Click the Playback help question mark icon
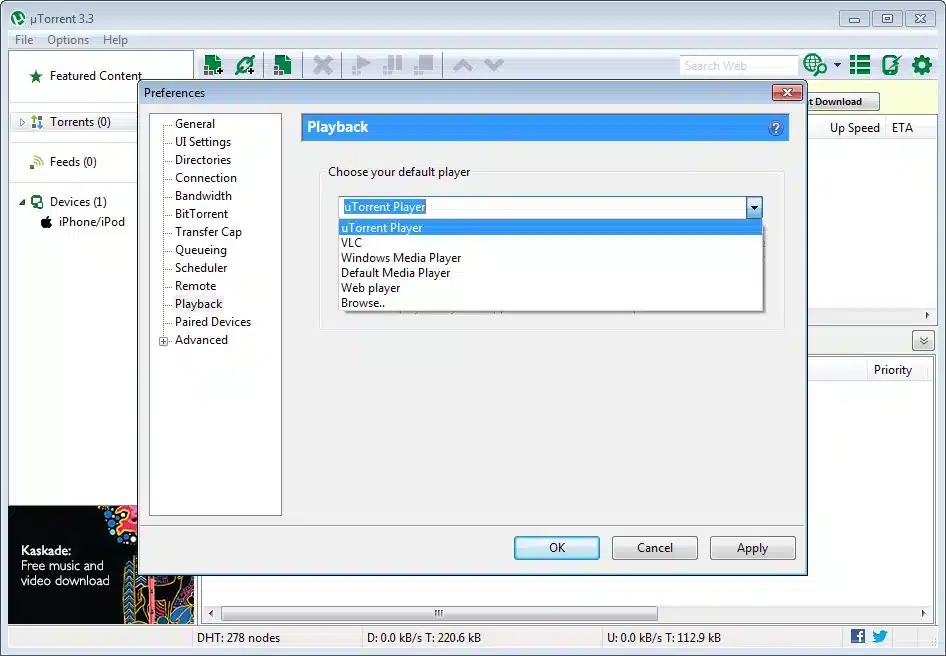The height and width of the screenshot is (656, 946). (776, 128)
